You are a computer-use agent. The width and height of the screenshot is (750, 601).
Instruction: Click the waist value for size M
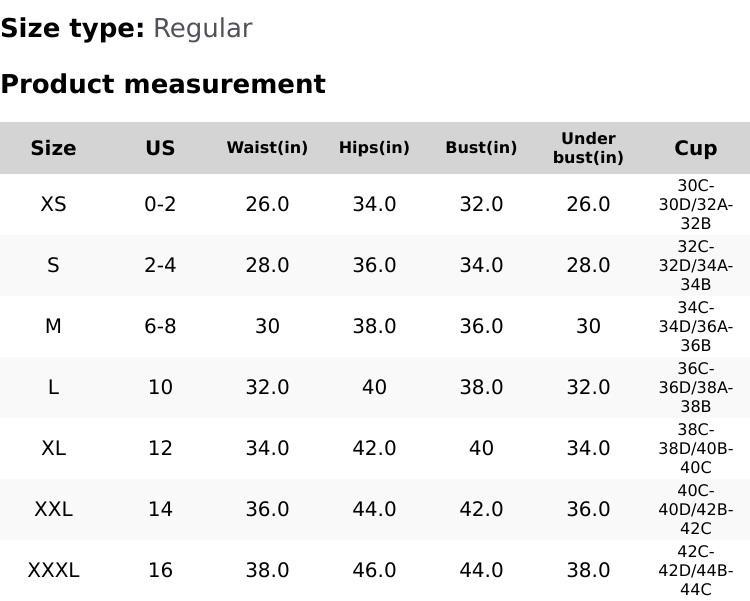click(x=267, y=326)
